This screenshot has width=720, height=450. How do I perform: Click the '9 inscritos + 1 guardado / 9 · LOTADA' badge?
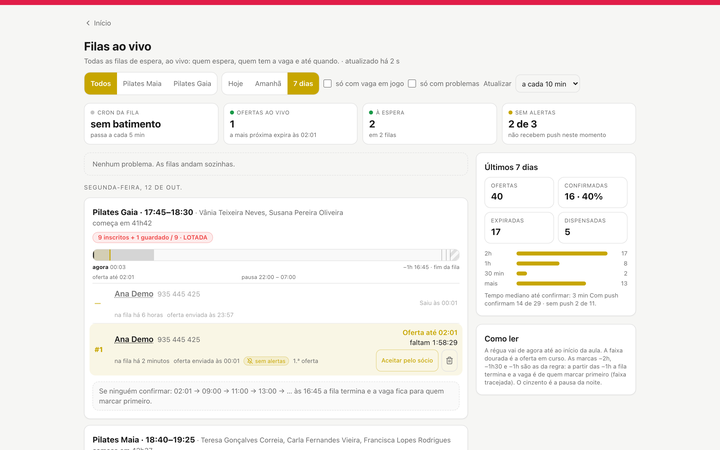pyautogui.click(x=152, y=237)
